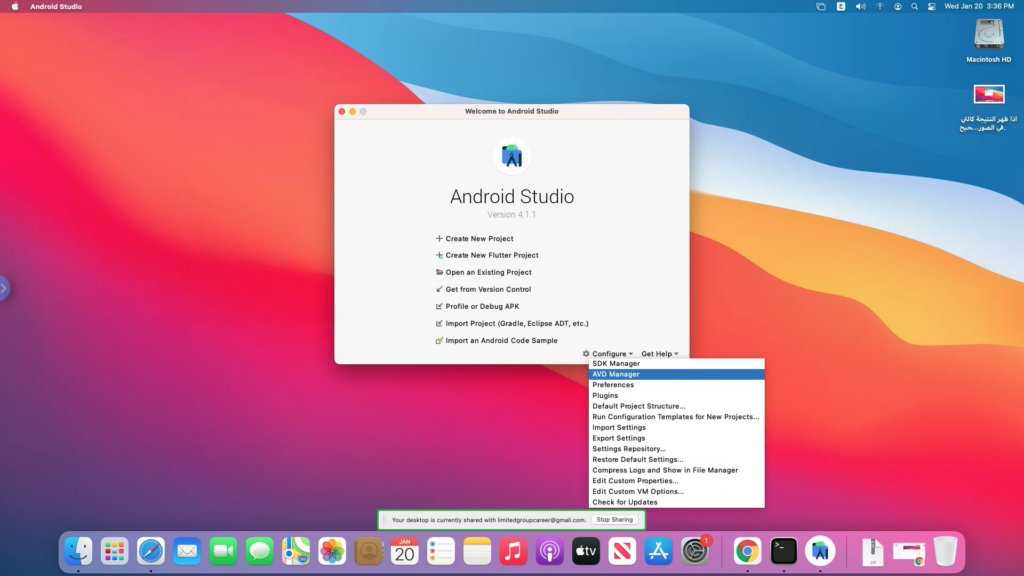Click the Stop Sharing button
Screen dimensions: 1024x576
(x=615, y=520)
